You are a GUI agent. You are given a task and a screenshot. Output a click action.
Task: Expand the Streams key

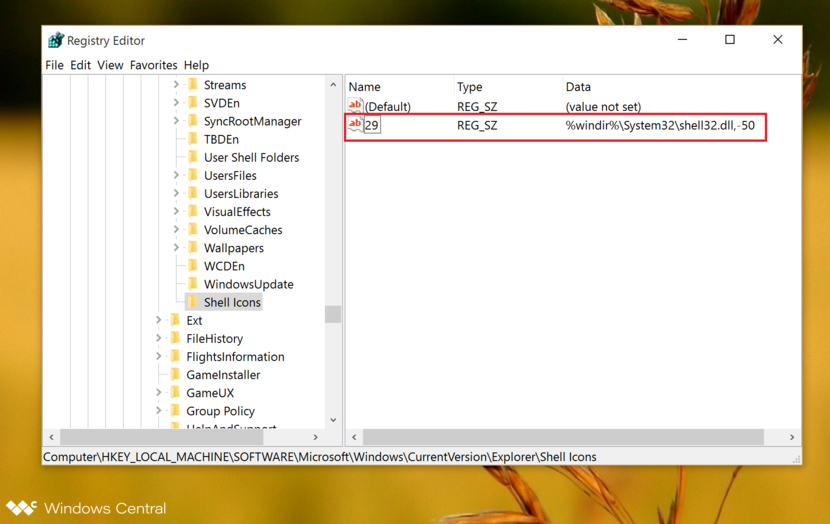pos(176,84)
